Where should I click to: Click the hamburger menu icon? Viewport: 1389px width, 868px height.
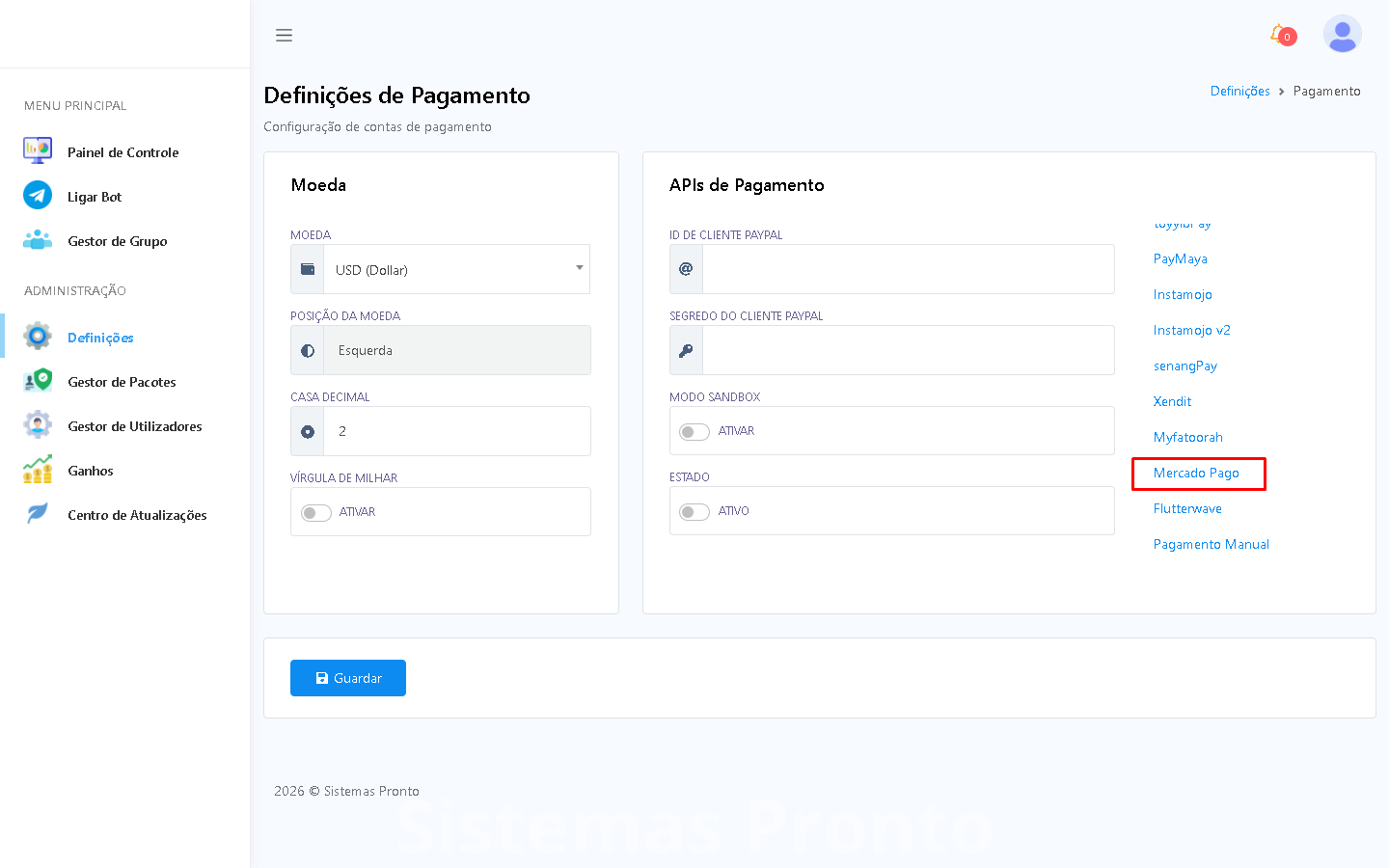284,36
